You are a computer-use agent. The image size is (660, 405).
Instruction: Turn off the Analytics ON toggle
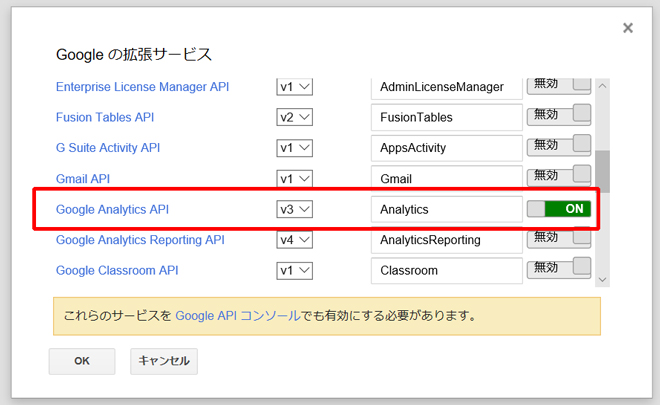tap(559, 209)
